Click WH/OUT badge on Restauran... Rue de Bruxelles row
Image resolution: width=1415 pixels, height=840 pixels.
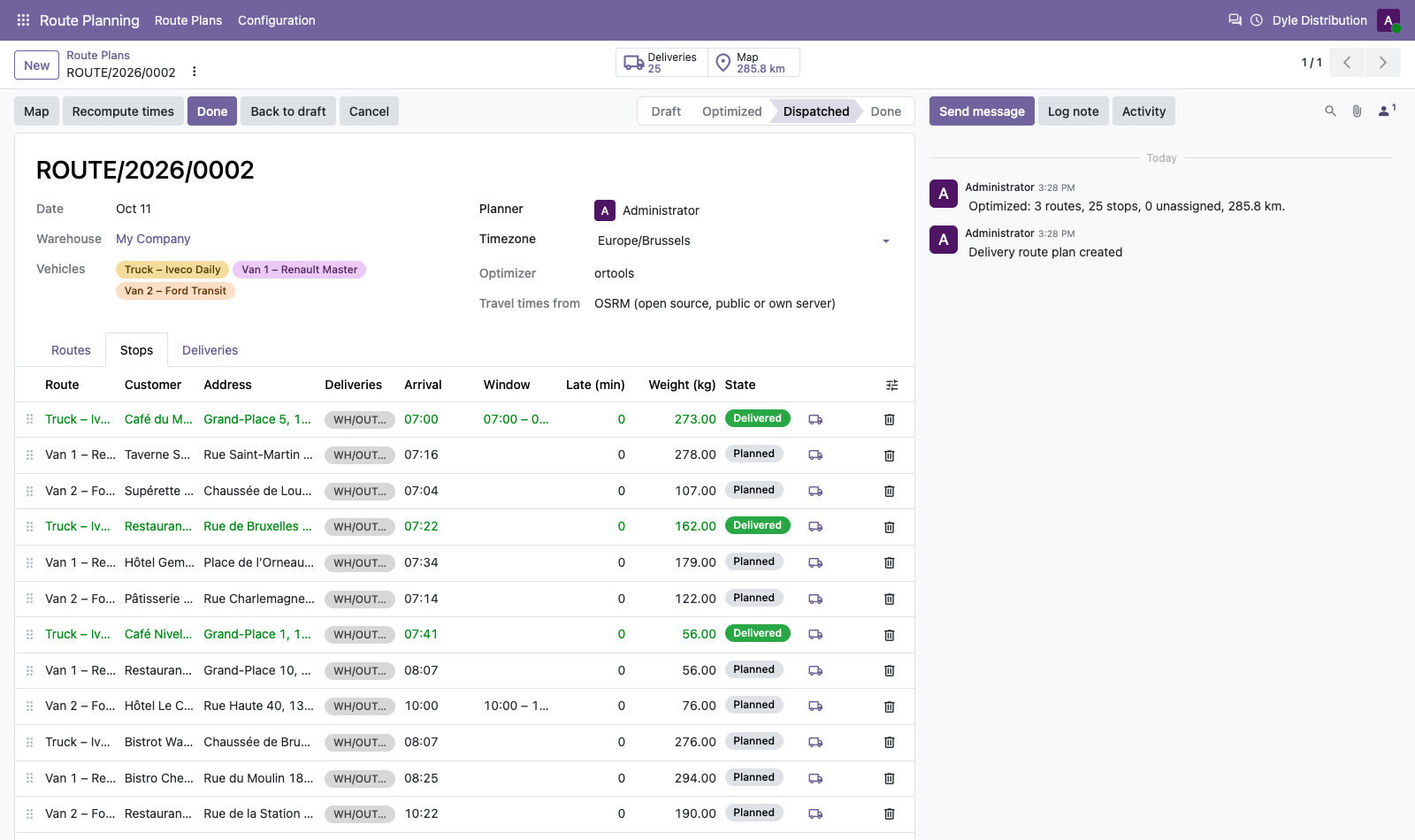click(359, 527)
